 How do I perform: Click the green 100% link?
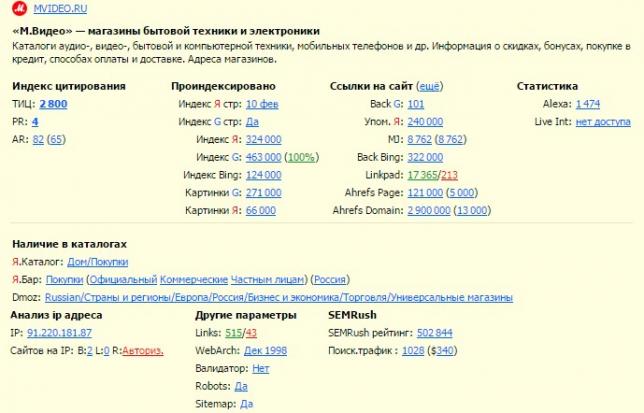[x=301, y=157]
